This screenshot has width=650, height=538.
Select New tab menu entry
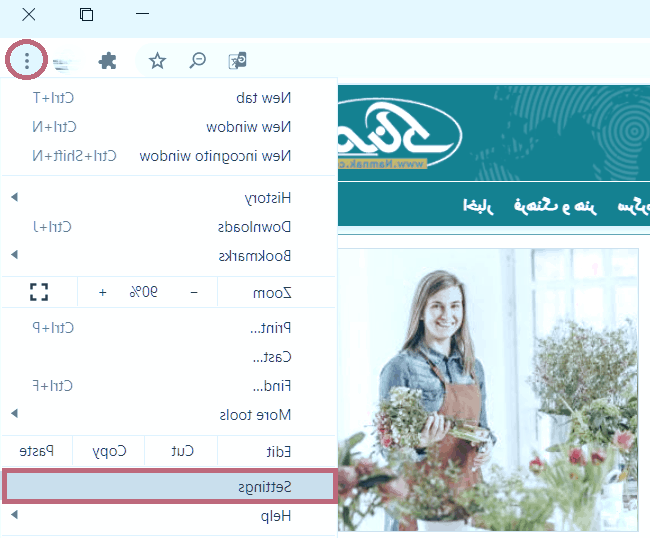pyautogui.click(x=168, y=98)
